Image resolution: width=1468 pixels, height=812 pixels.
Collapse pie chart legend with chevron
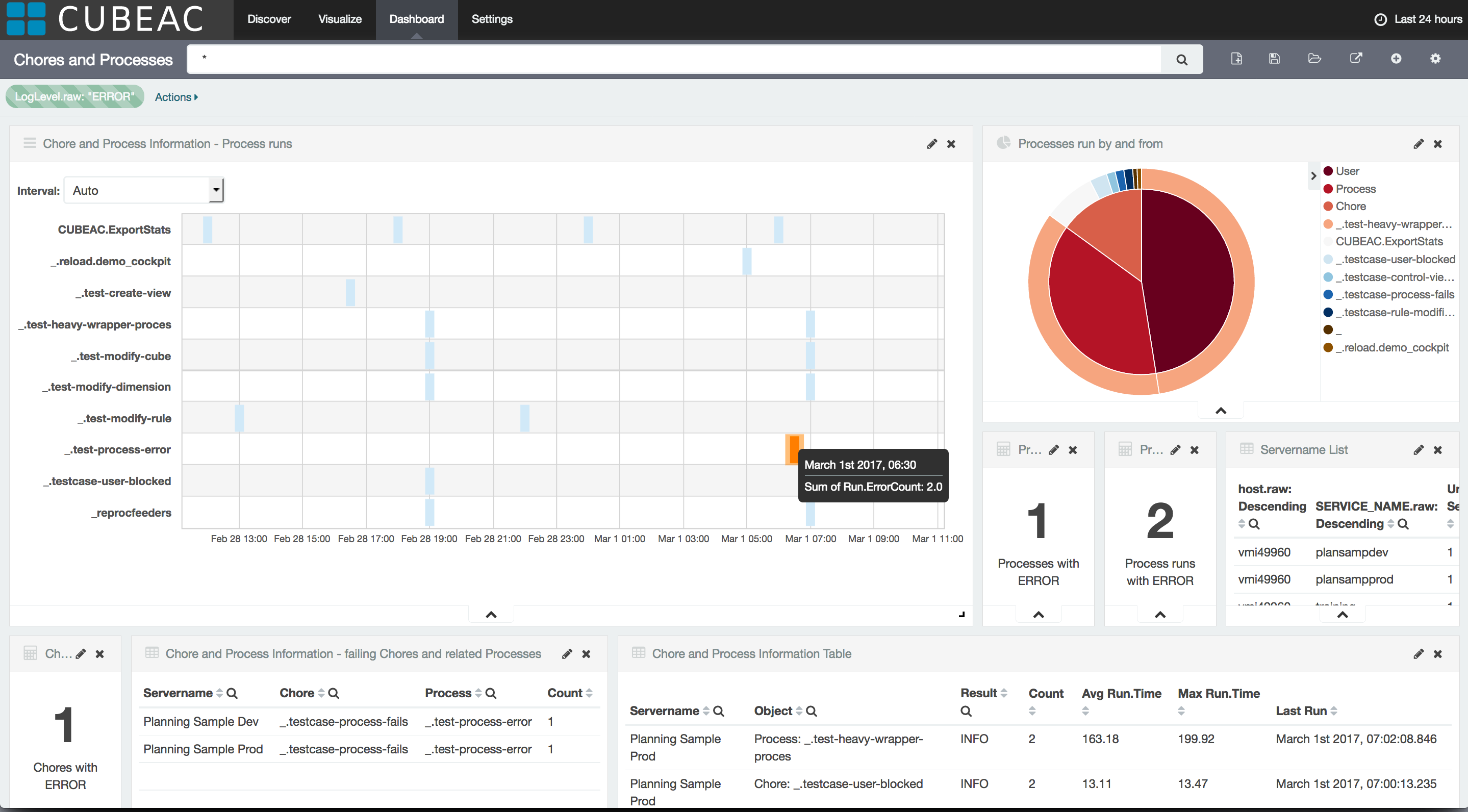click(1313, 175)
